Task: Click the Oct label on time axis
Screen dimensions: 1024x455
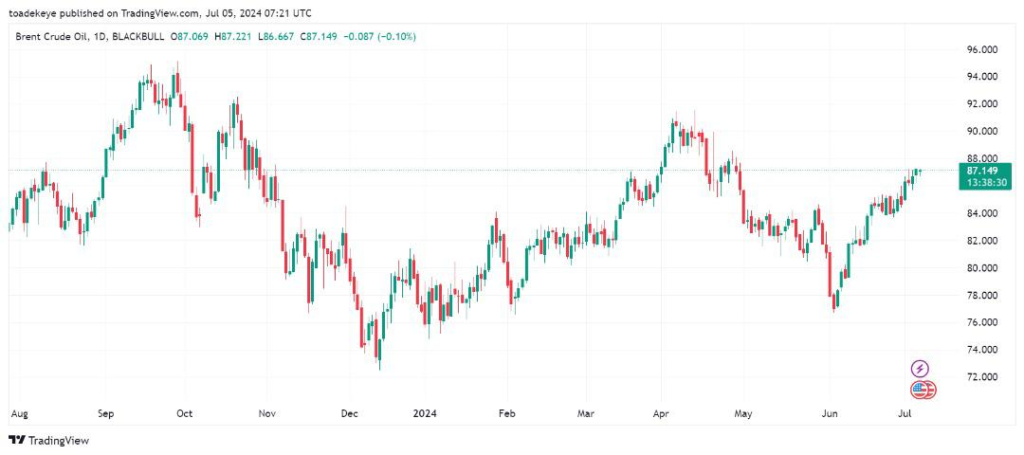Action: tap(185, 412)
